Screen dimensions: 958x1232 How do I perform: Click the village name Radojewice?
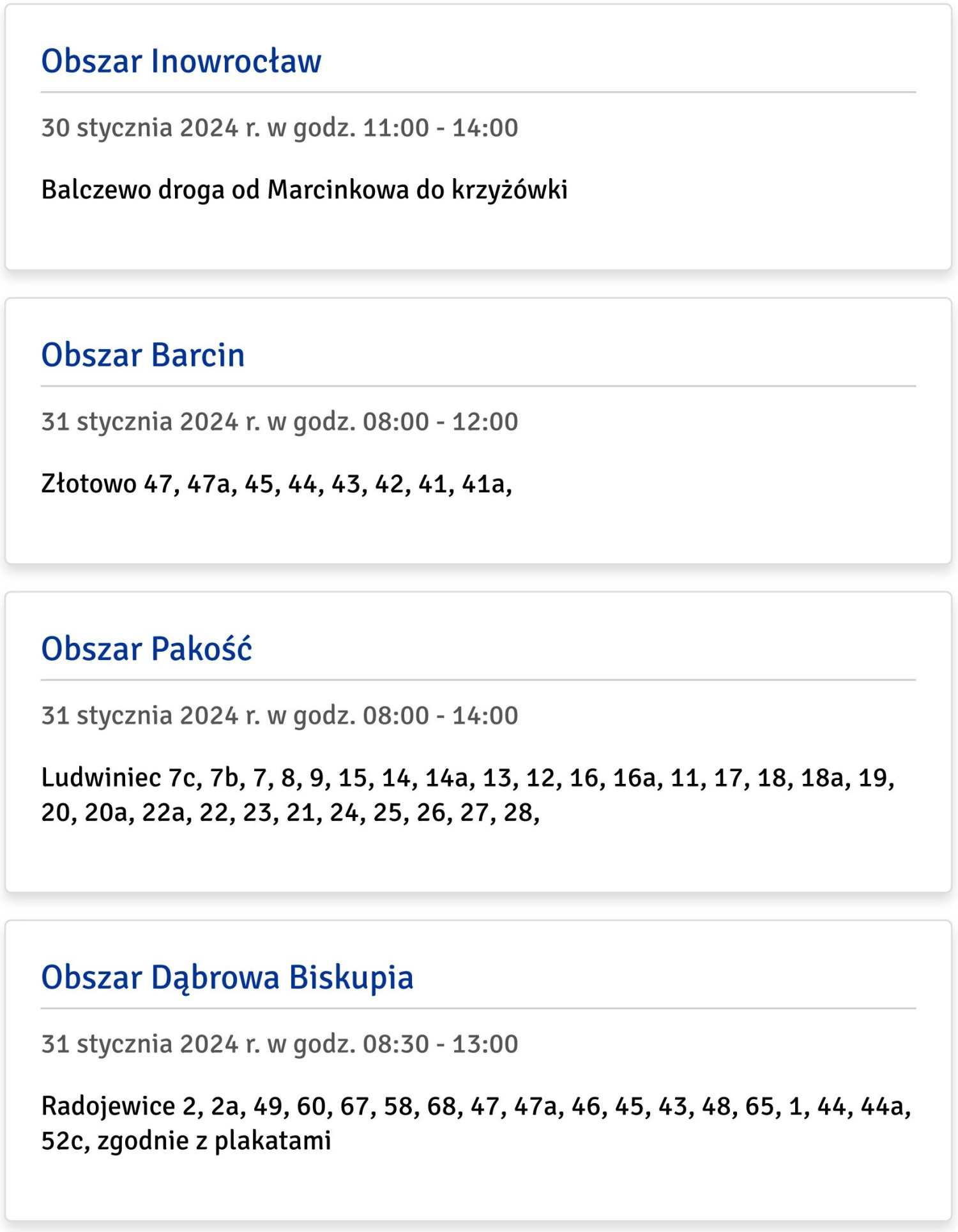108,1106
